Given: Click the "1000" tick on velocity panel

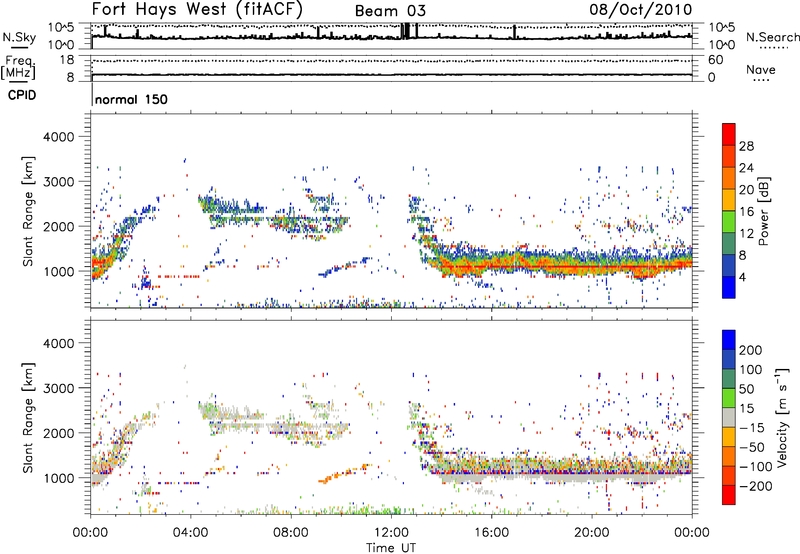Looking at the screenshot, I should (59, 478).
